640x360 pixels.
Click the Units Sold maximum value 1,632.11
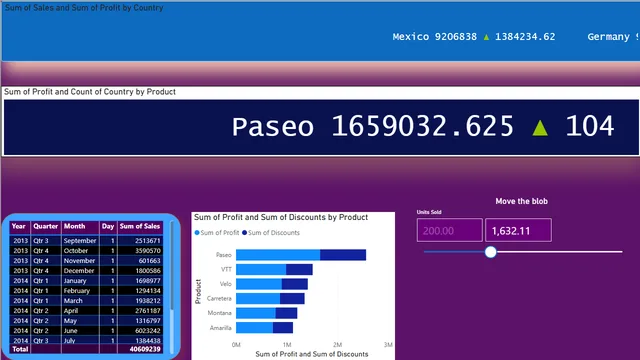(518, 230)
